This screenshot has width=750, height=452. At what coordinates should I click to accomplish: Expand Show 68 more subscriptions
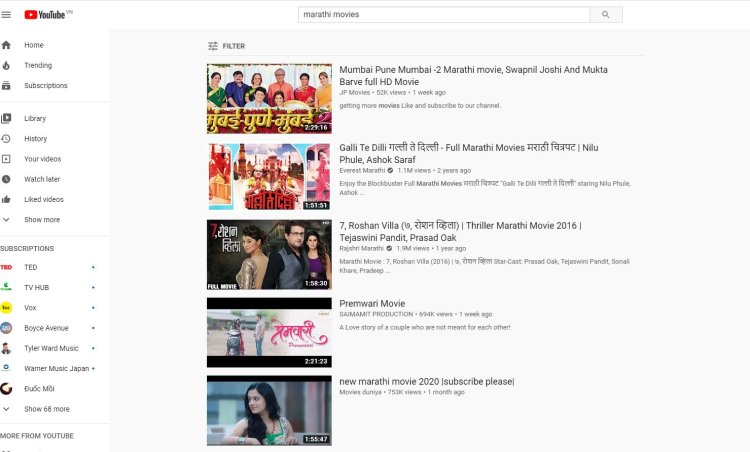[47, 409]
